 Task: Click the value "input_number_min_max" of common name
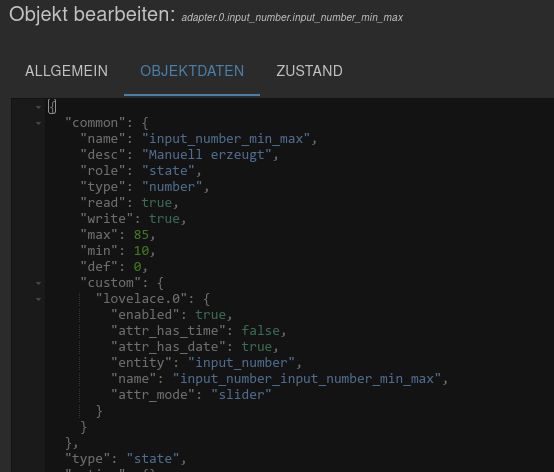pyautogui.click(x=225, y=139)
